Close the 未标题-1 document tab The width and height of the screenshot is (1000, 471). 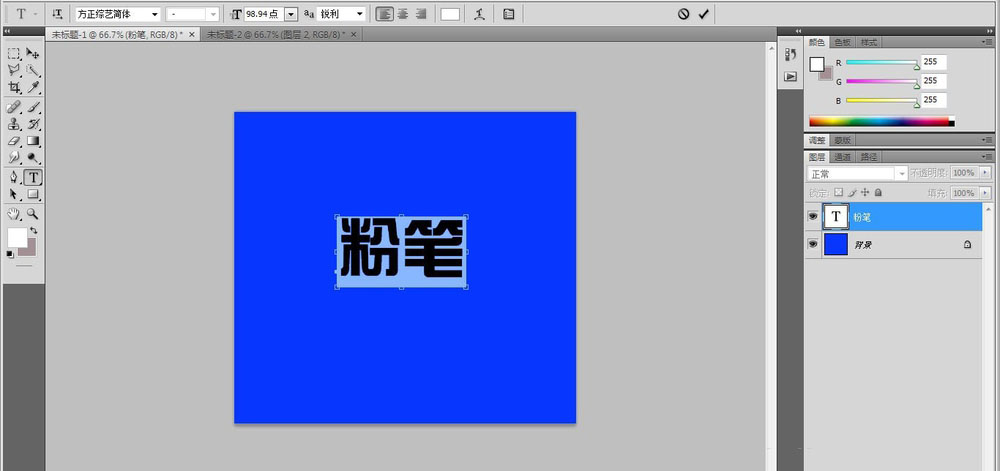coord(192,34)
